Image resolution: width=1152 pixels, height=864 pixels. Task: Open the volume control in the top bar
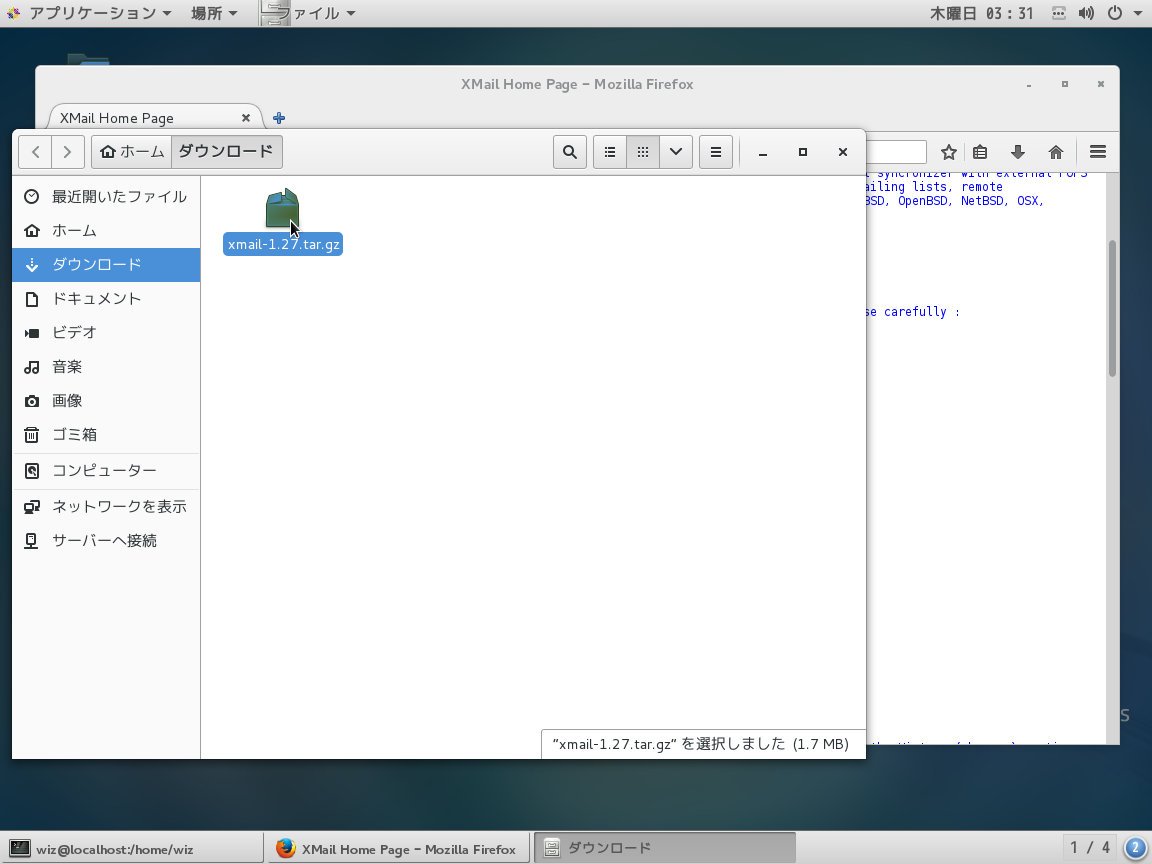(1086, 13)
